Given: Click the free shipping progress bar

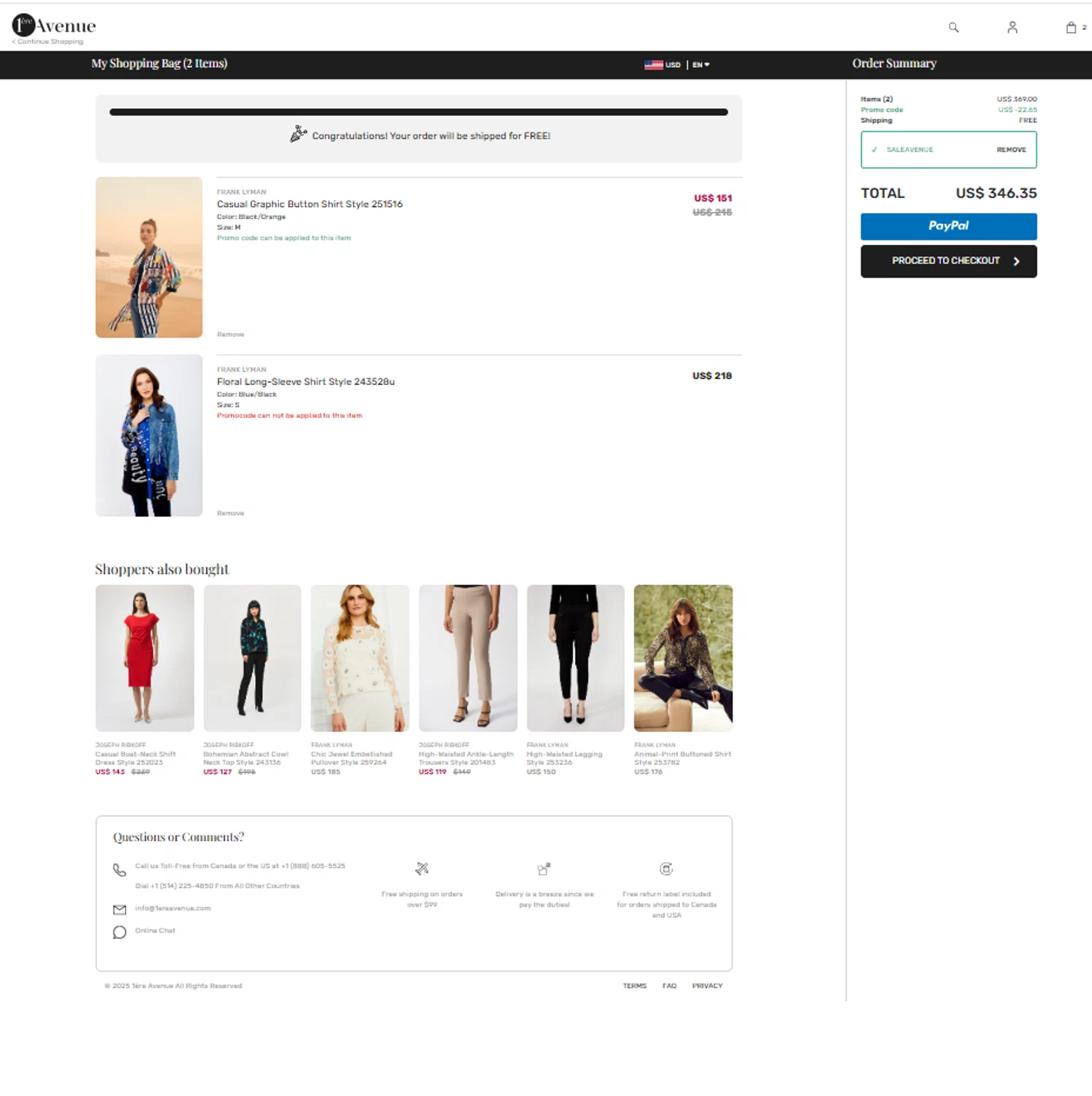Looking at the screenshot, I should [419, 112].
